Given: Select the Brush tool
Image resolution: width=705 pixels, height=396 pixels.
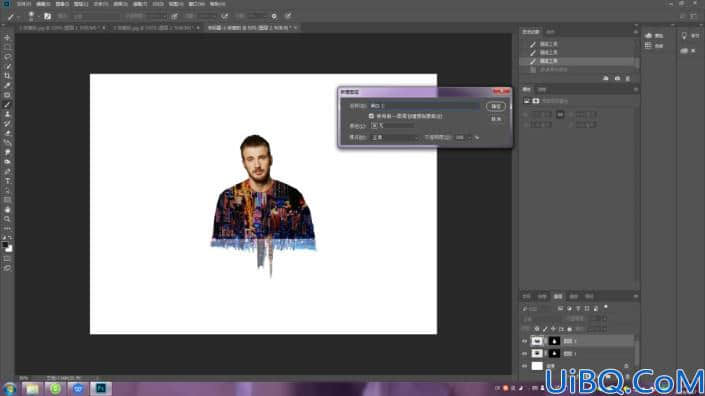Looking at the screenshot, I should coord(7,105).
